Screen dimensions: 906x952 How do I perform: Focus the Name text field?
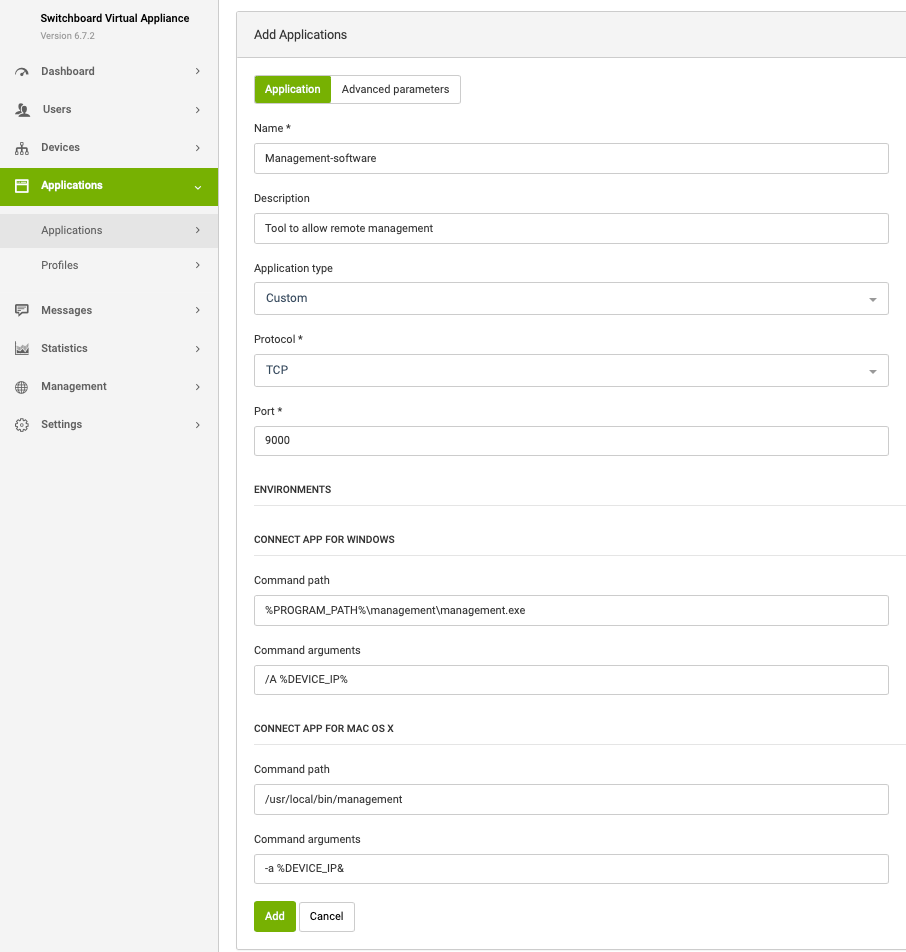click(x=571, y=158)
